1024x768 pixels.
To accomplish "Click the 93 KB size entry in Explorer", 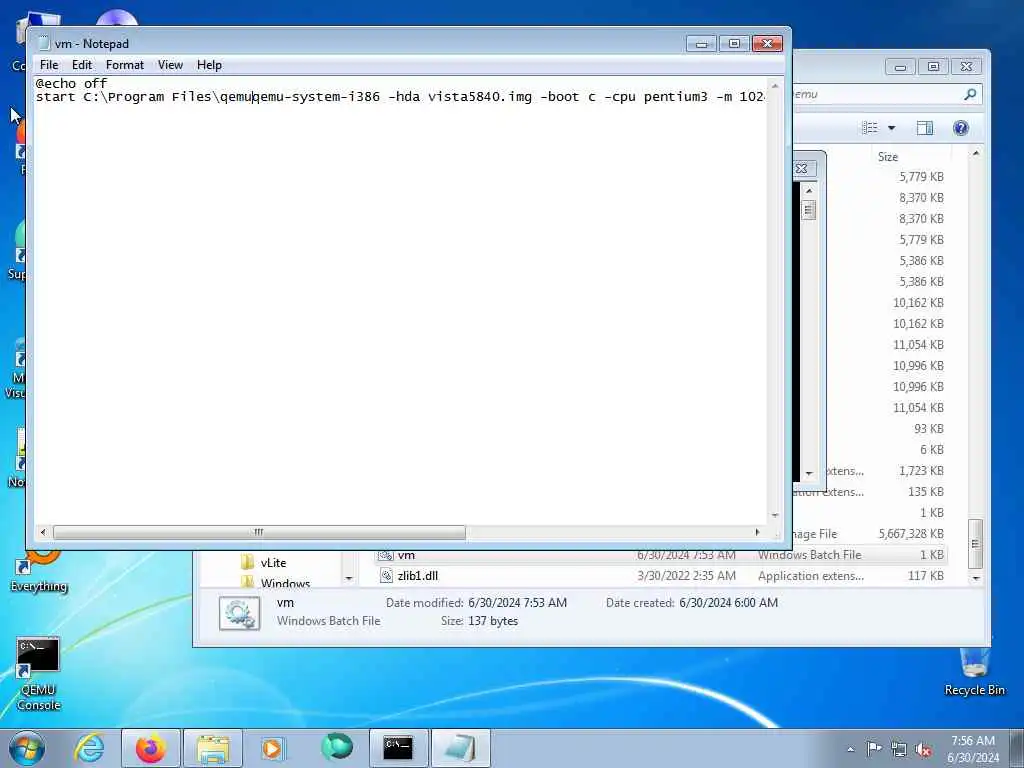I will [x=929, y=429].
